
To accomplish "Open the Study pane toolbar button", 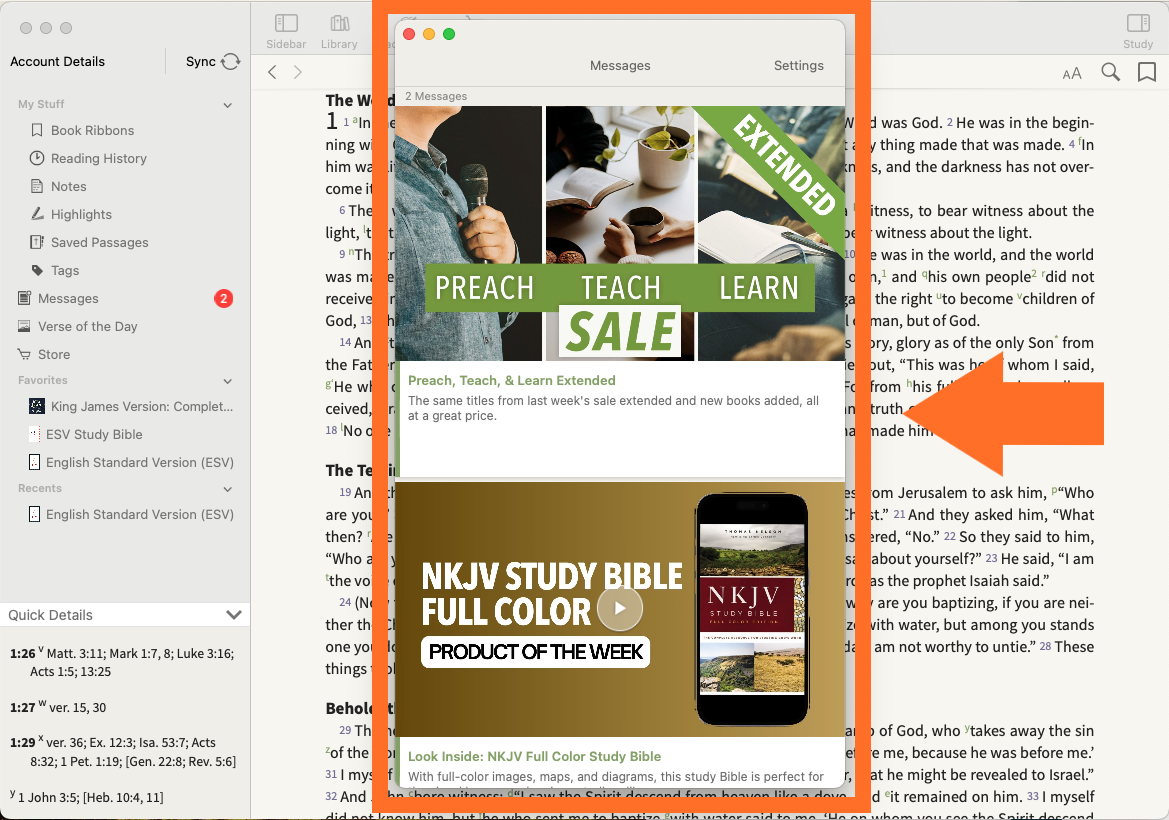I will pos(1138,32).
